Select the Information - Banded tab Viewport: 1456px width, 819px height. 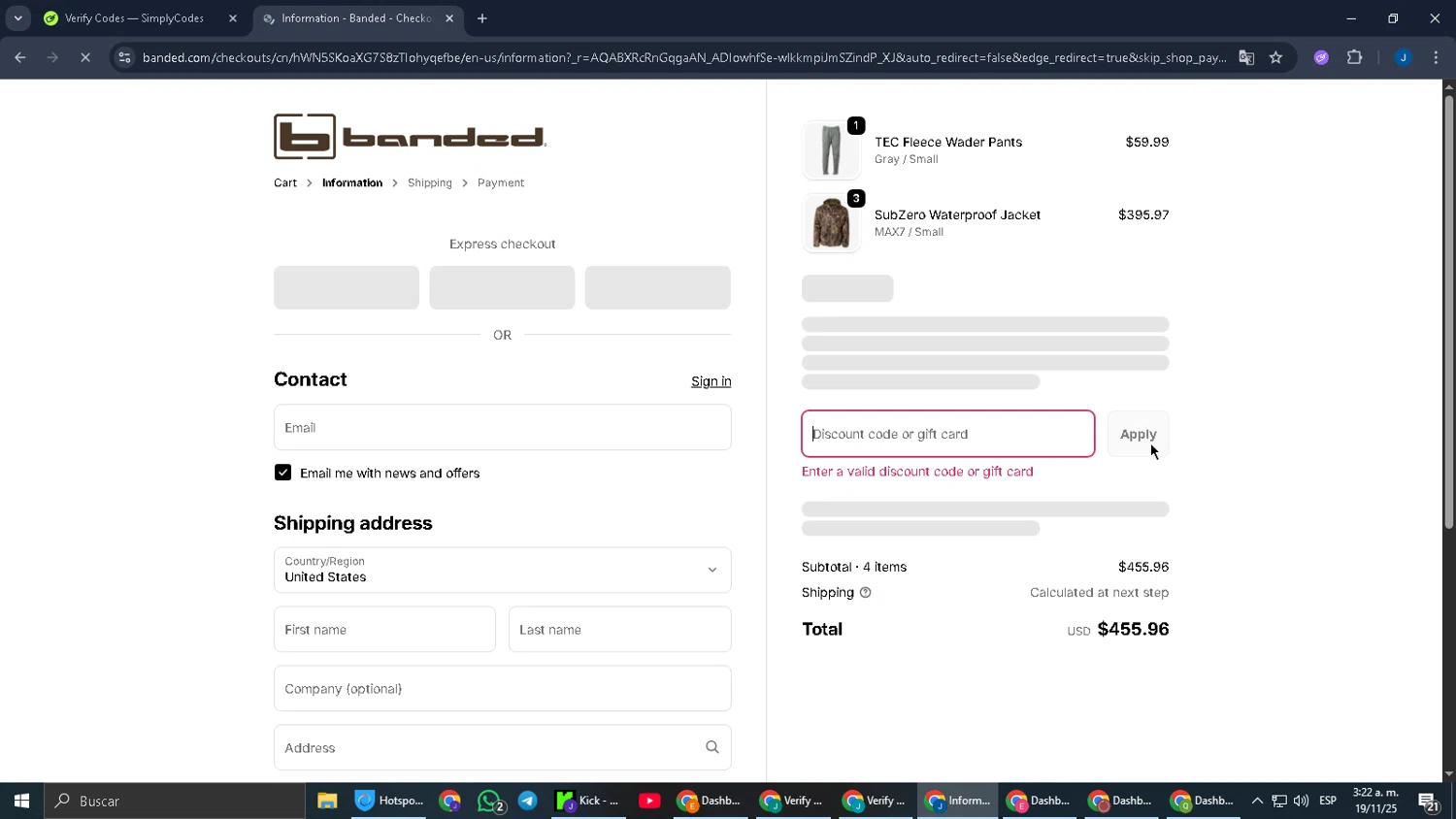(x=357, y=18)
